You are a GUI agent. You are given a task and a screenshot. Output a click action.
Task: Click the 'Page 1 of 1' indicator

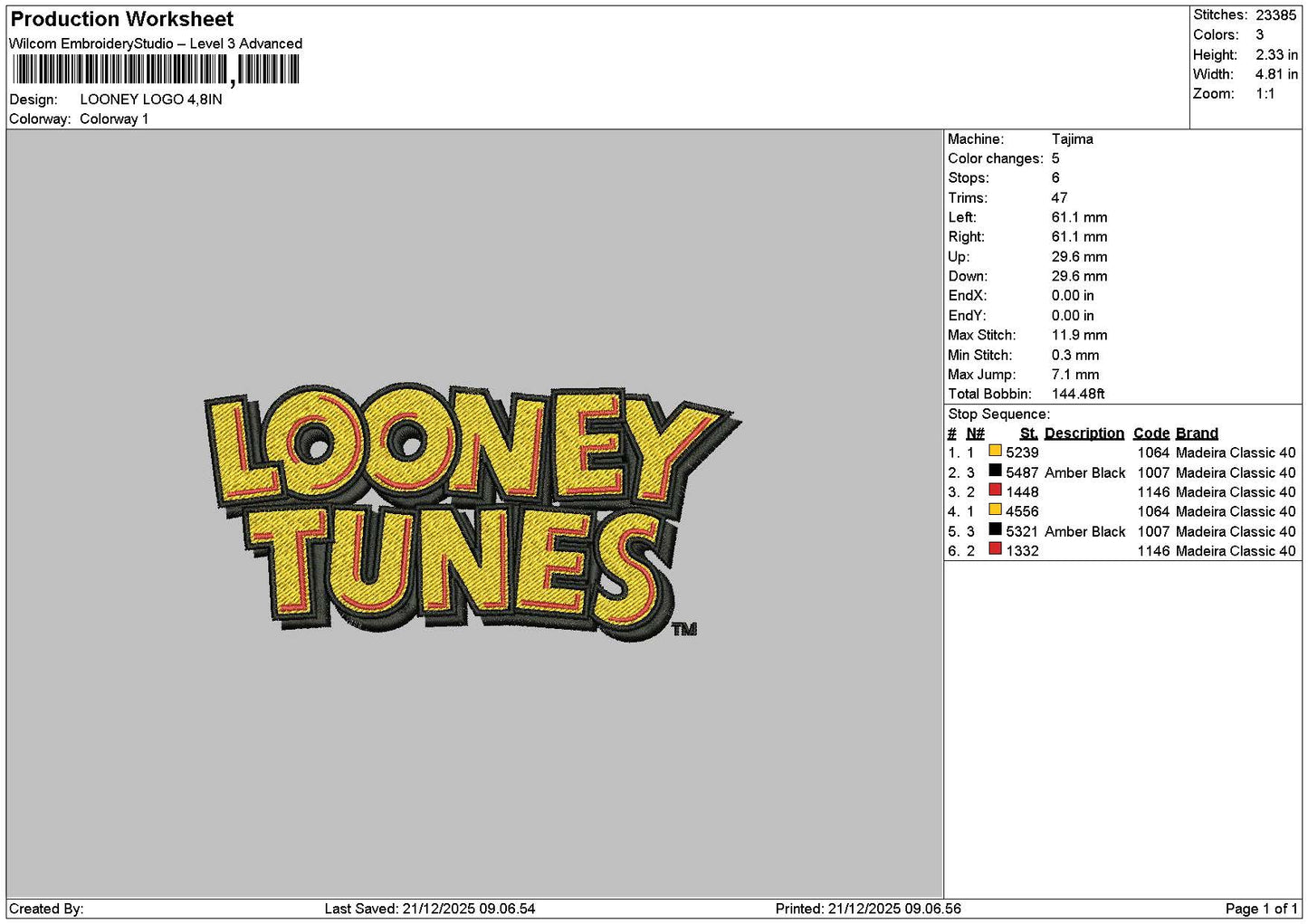[x=1261, y=909]
